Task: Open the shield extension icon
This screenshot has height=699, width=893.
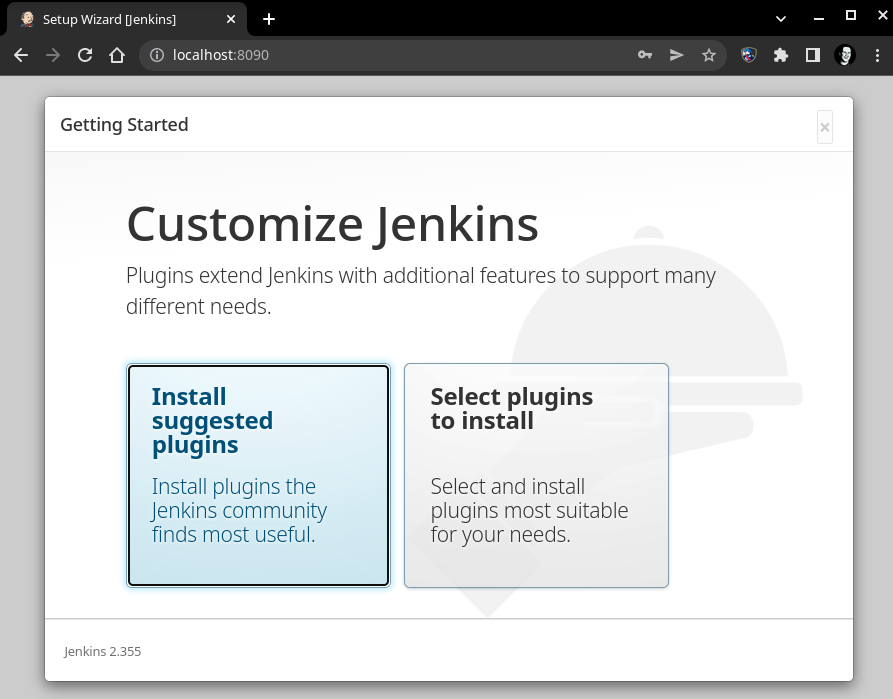Action: click(748, 55)
